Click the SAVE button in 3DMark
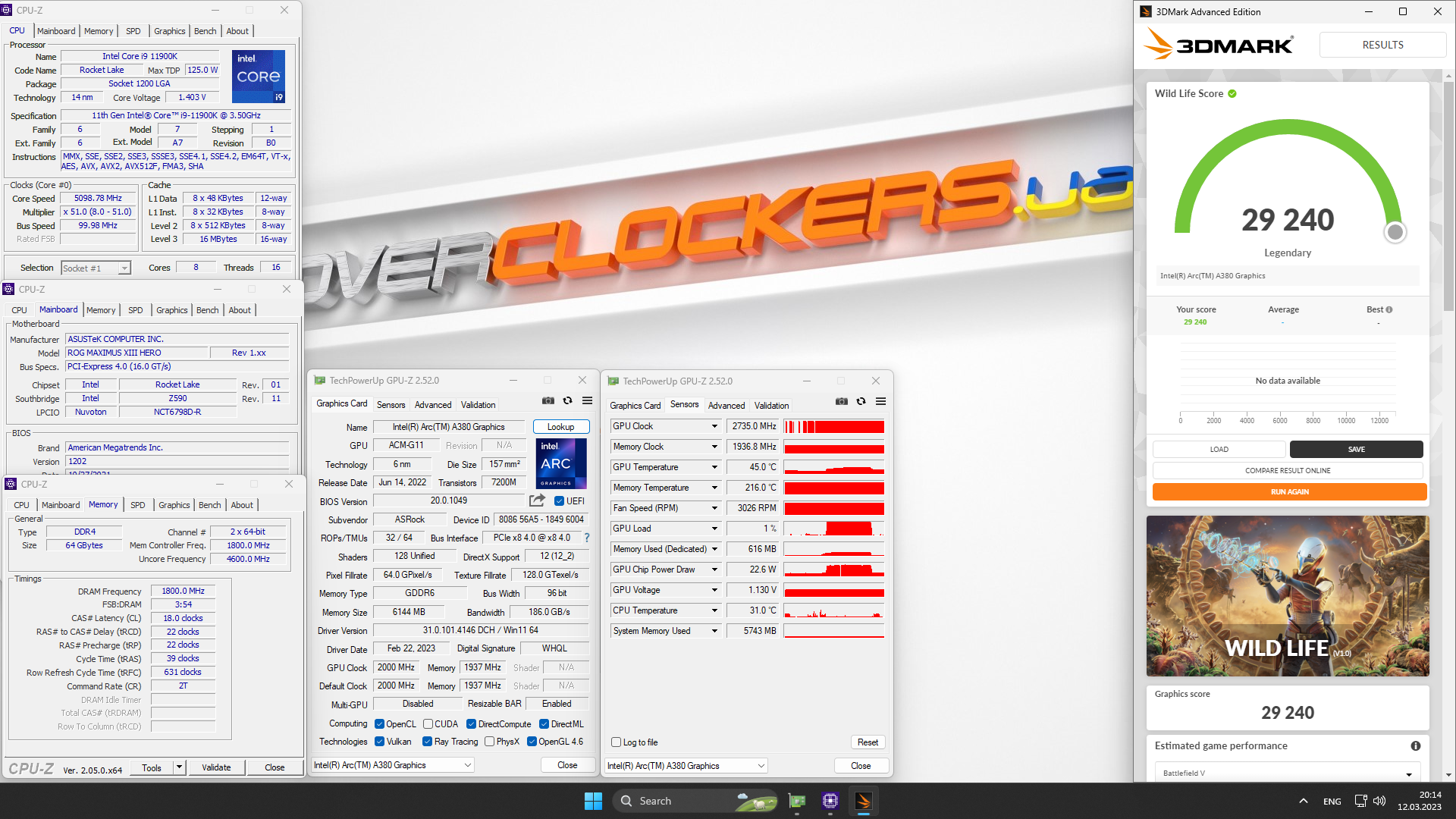This screenshot has width=1456, height=819. point(1356,449)
